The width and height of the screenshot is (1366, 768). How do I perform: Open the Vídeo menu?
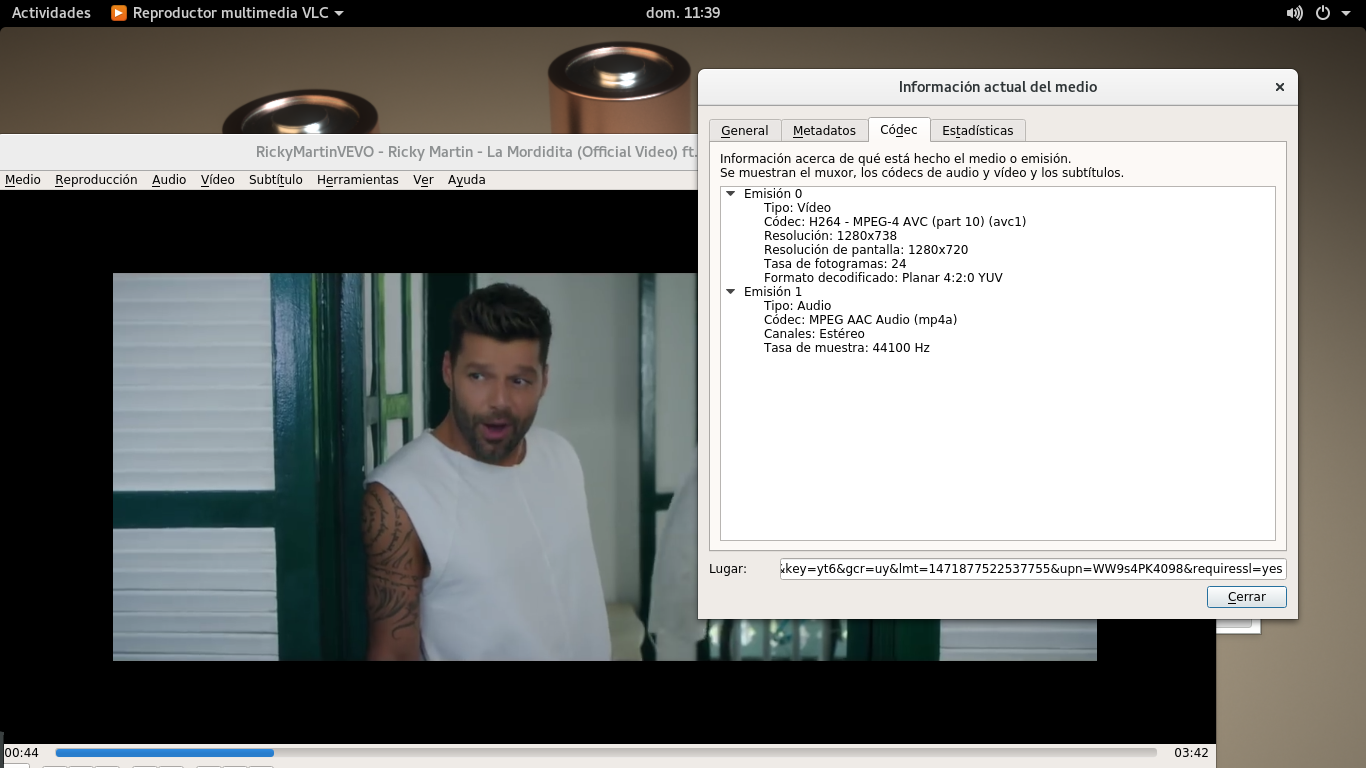217,180
